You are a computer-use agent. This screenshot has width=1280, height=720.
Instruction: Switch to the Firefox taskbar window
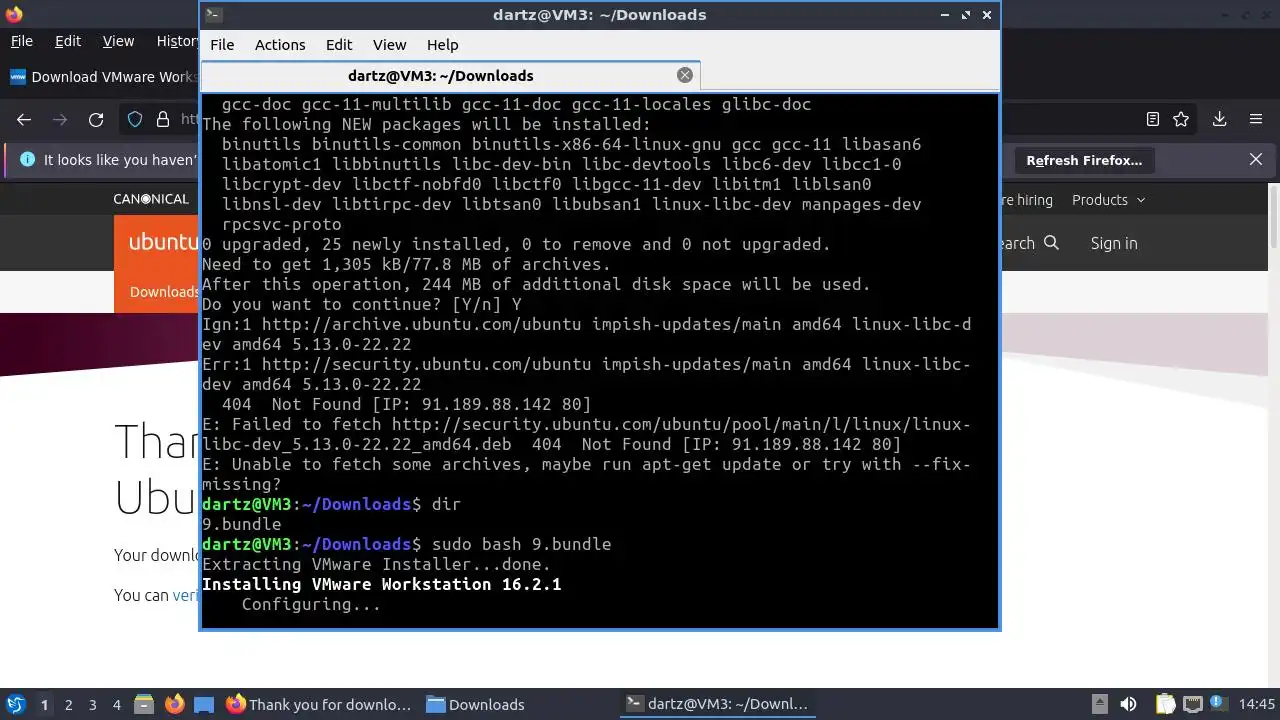click(x=318, y=704)
